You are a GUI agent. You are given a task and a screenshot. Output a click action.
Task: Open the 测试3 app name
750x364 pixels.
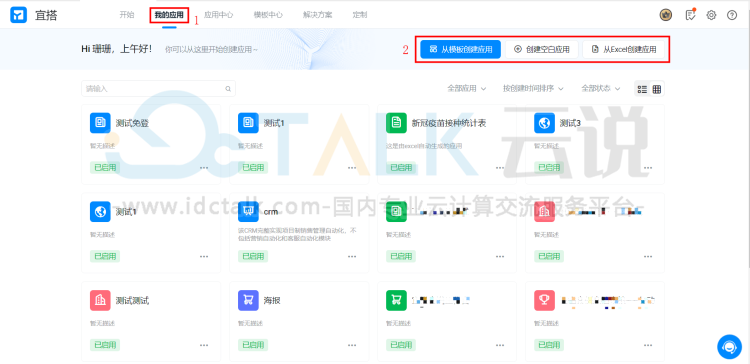[x=570, y=123]
